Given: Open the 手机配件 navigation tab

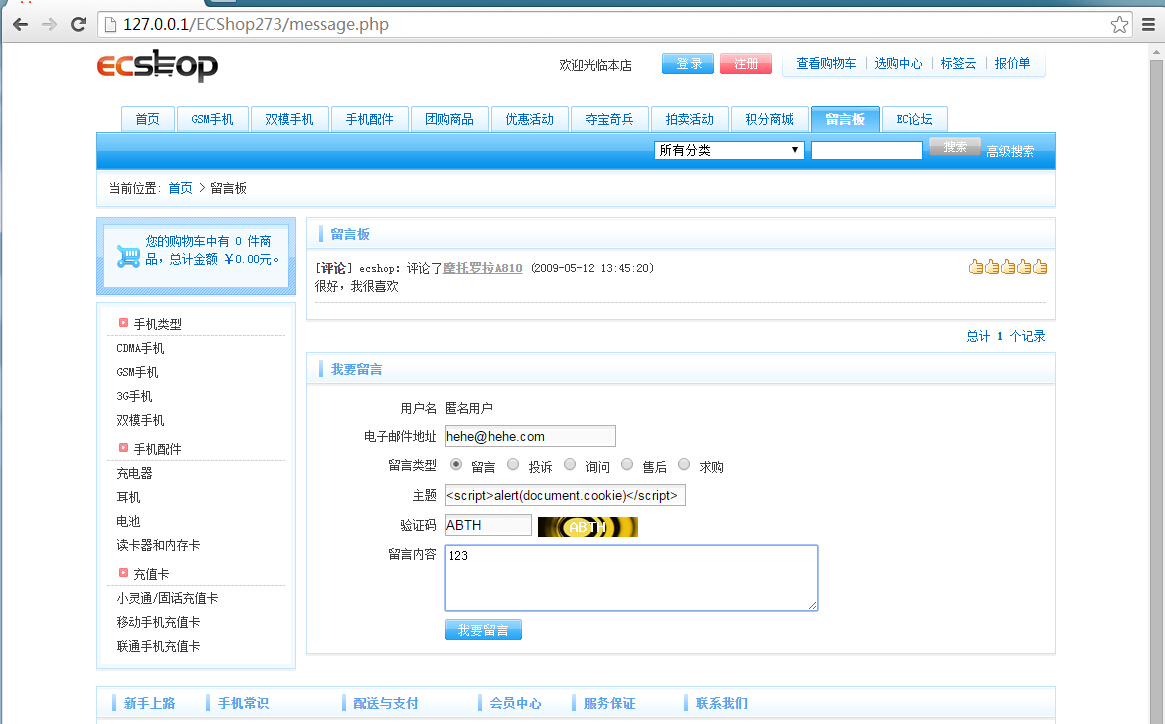Looking at the screenshot, I should coord(369,119).
